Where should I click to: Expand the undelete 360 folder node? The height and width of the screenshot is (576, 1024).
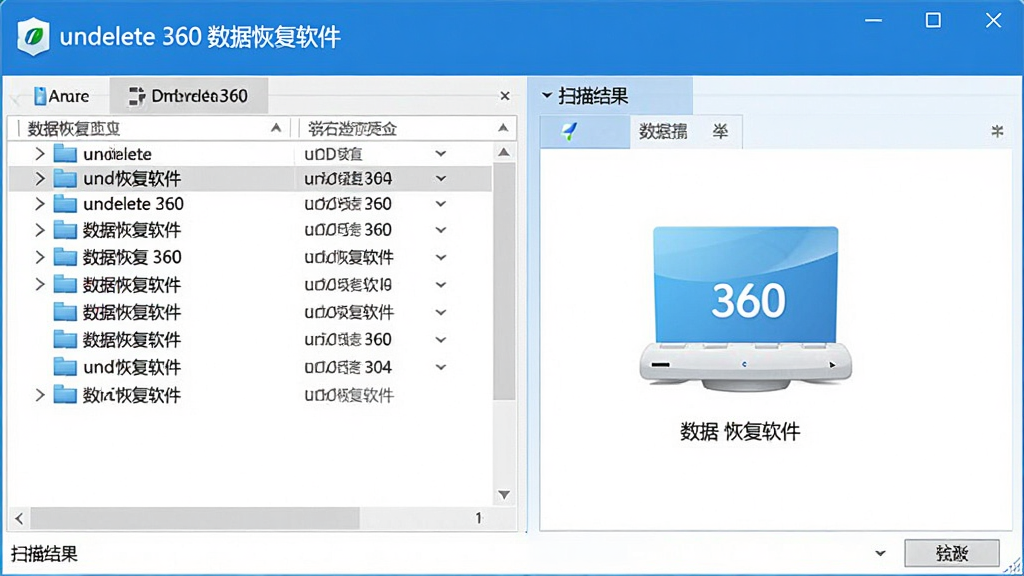(x=40, y=204)
